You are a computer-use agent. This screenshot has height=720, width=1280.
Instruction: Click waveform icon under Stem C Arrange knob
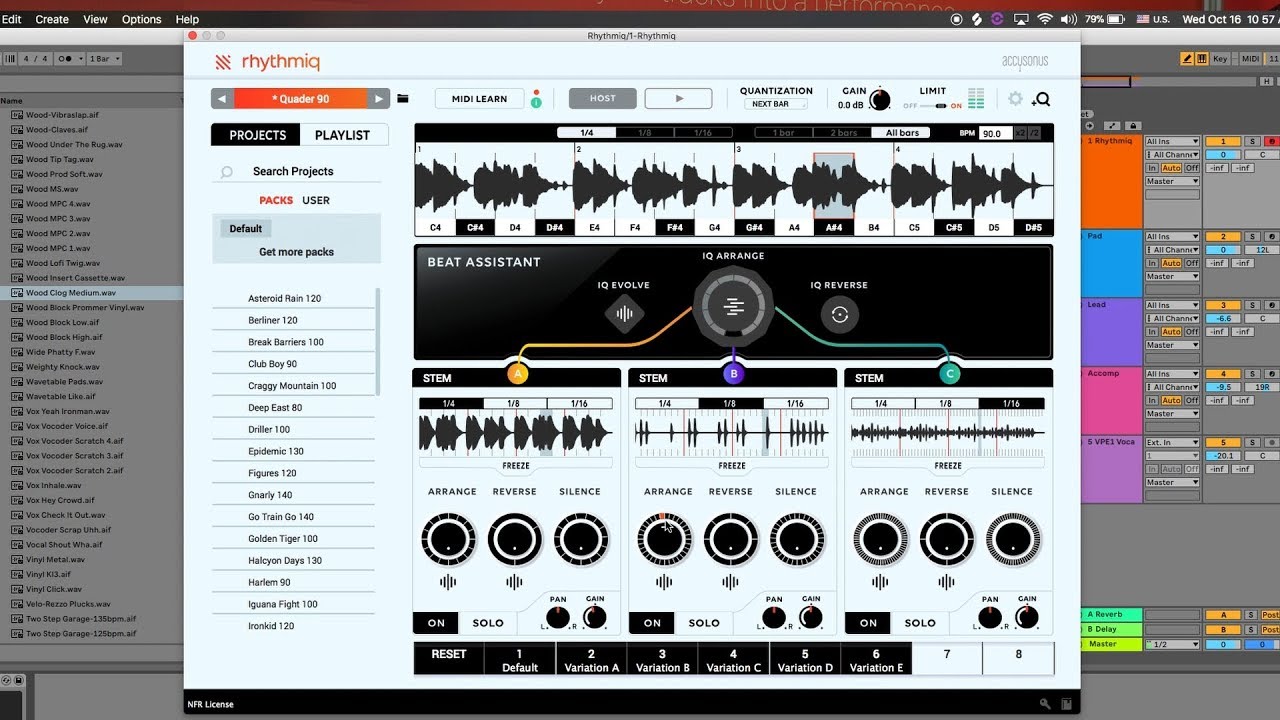(x=880, y=582)
